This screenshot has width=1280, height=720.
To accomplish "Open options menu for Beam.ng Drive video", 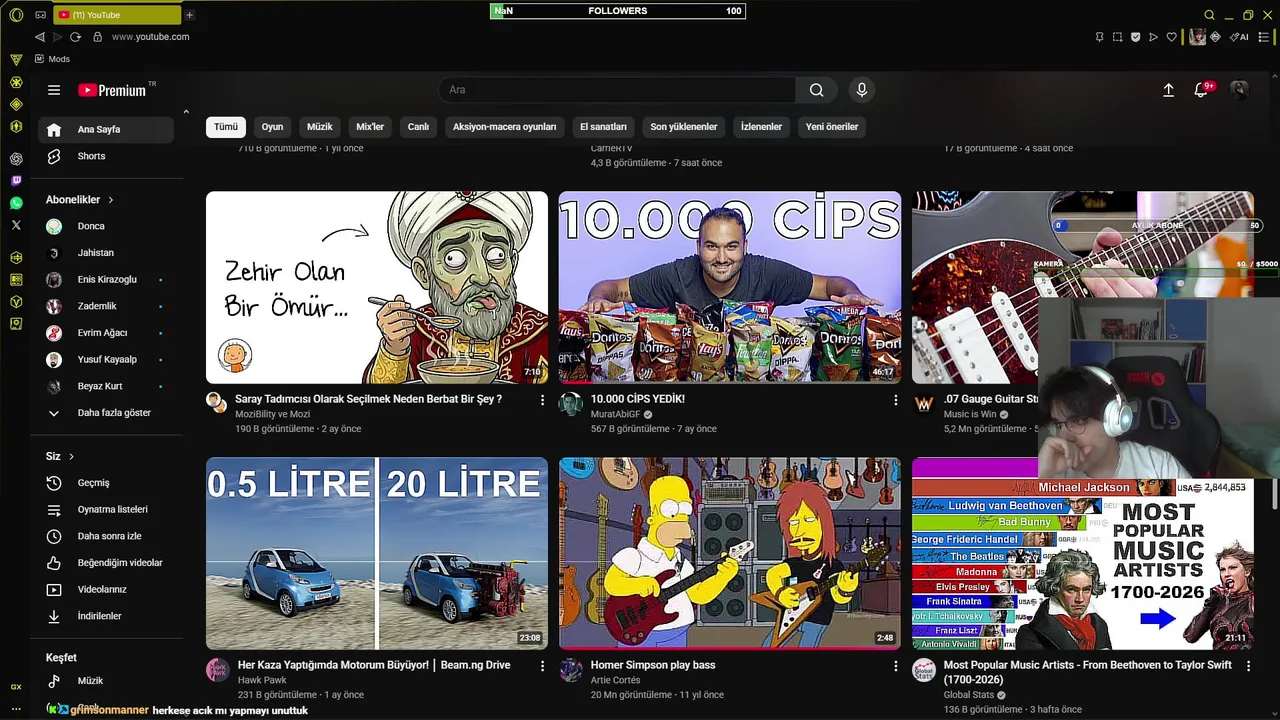I will 542,666.
